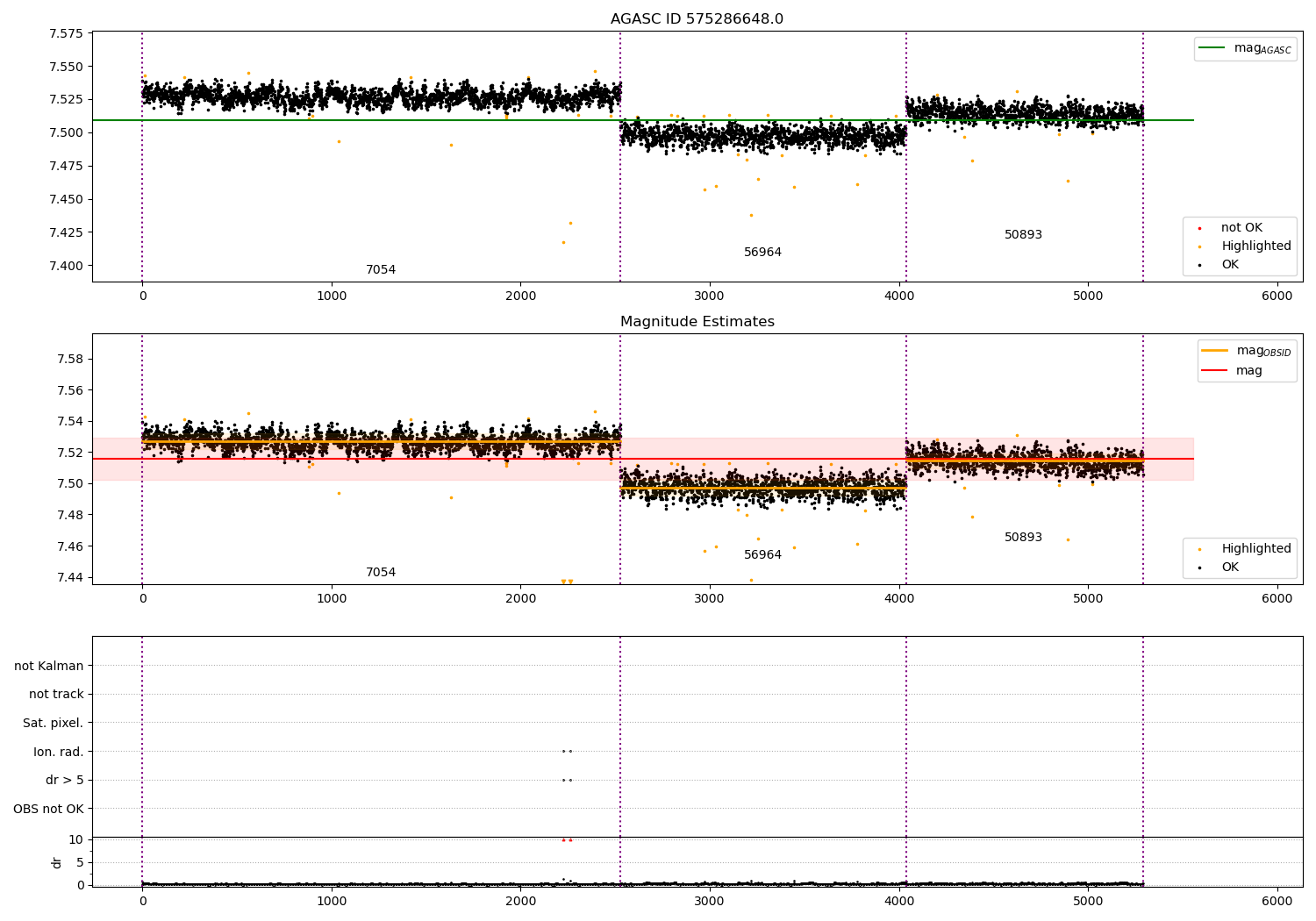Viewport: 1316px width, 921px height.
Task: Select the 'Ion. rad.' row label
Action: 59,752
